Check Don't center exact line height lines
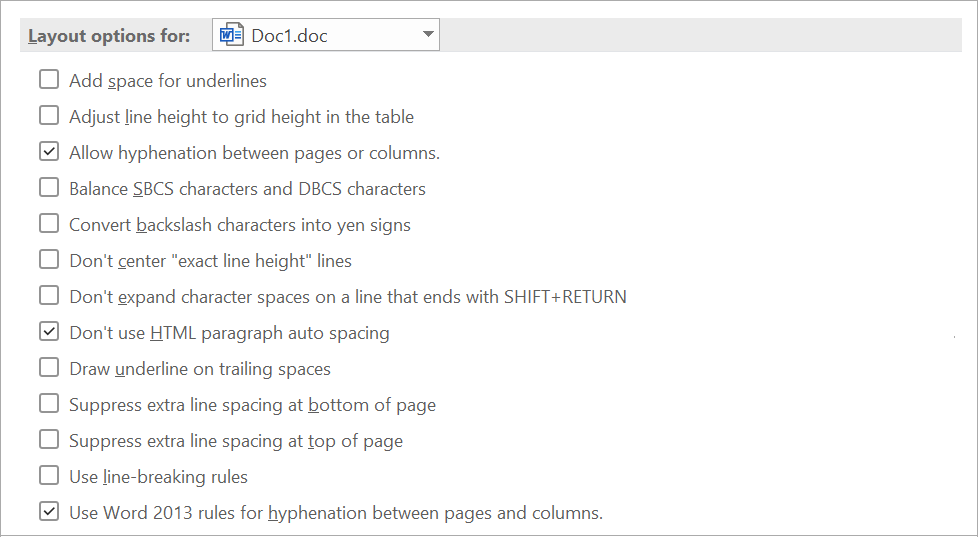Viewport: 978px width, 537px height. click(49, 259)
